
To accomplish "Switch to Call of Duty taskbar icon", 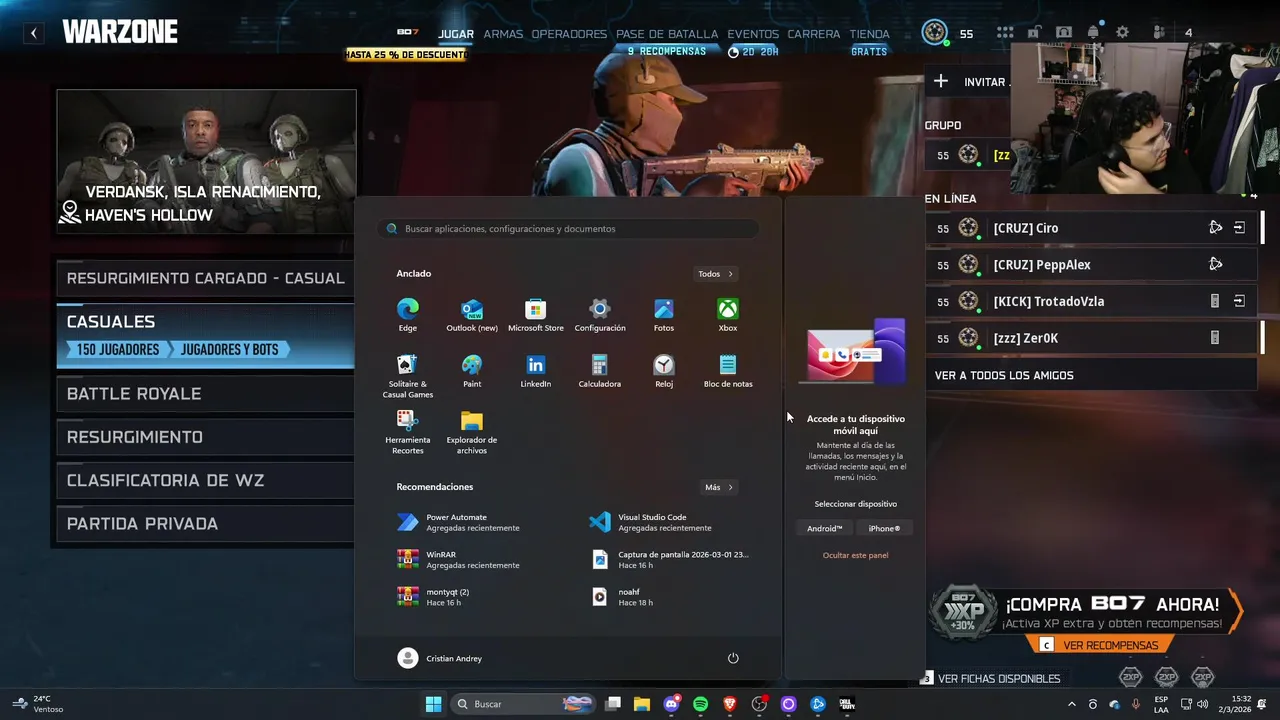I will coord(846,704).
